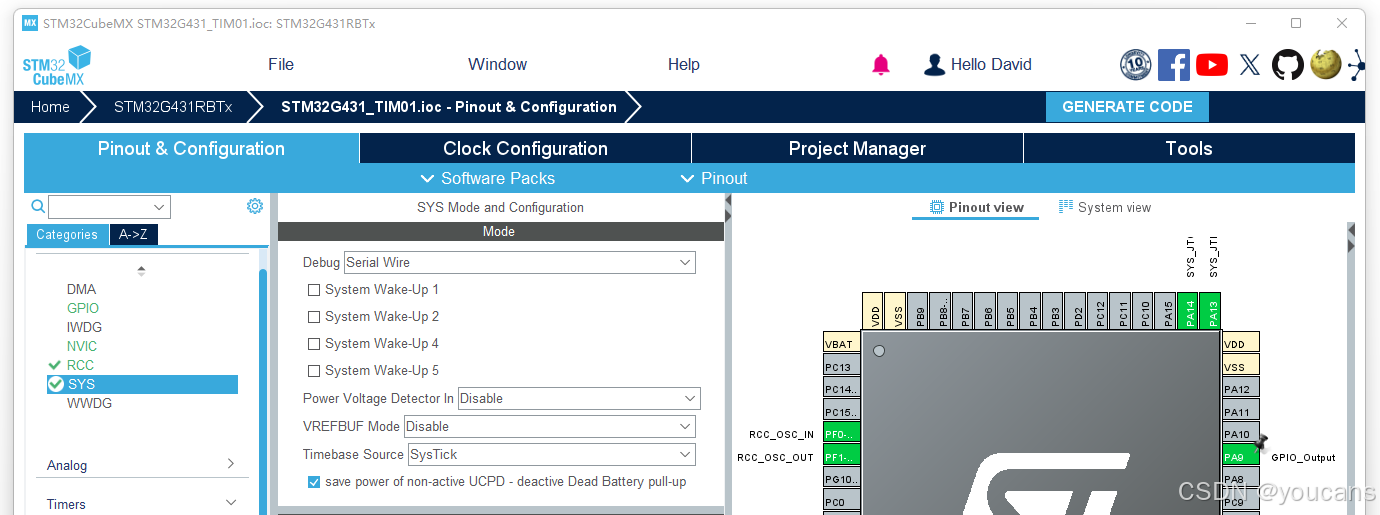Switch to System view
The width and height of the screenshot is (1380, 515).
[1105, 207]
